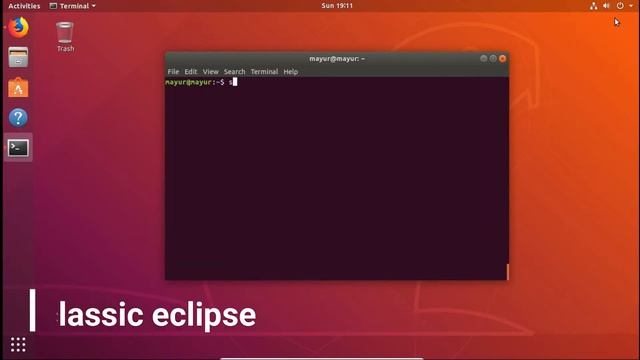Viewport: 640px width, 360px height.
Task: Maximize the terminal window
Action: click(x=493, y=59)
